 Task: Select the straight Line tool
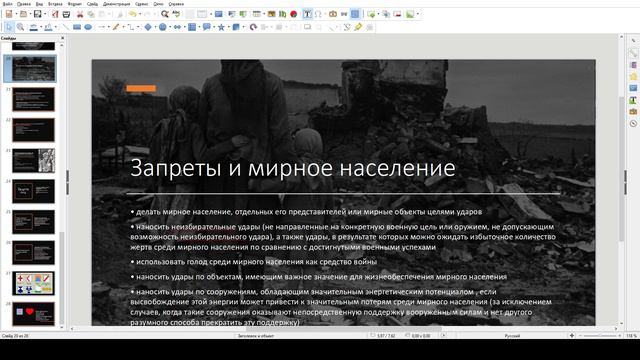coord(66,27)
